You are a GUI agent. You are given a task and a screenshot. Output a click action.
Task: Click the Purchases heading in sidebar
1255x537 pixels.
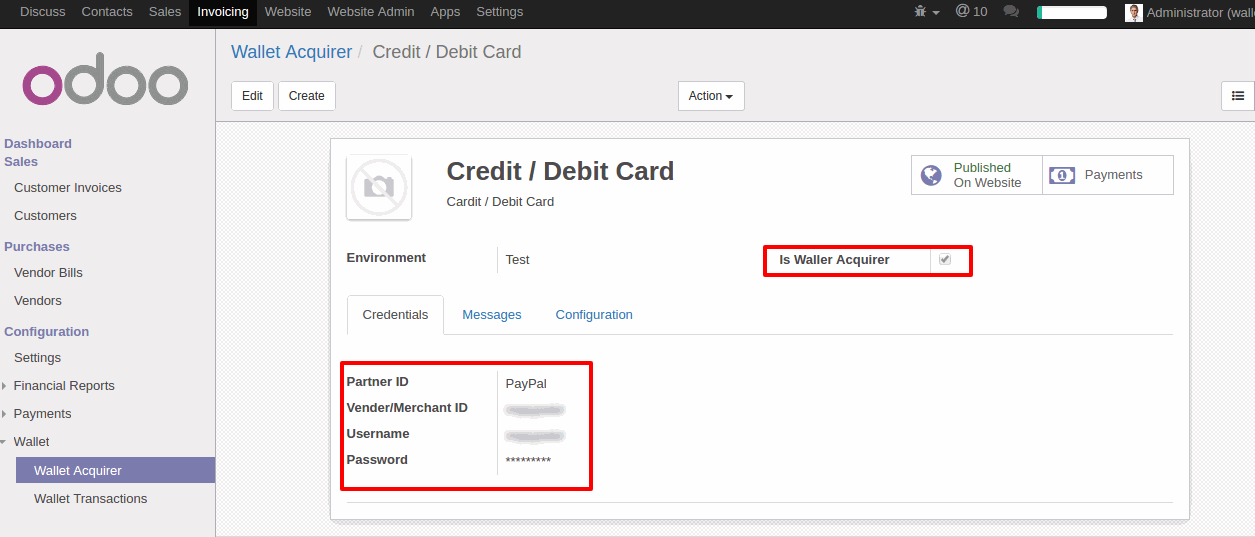coord(37,247)
